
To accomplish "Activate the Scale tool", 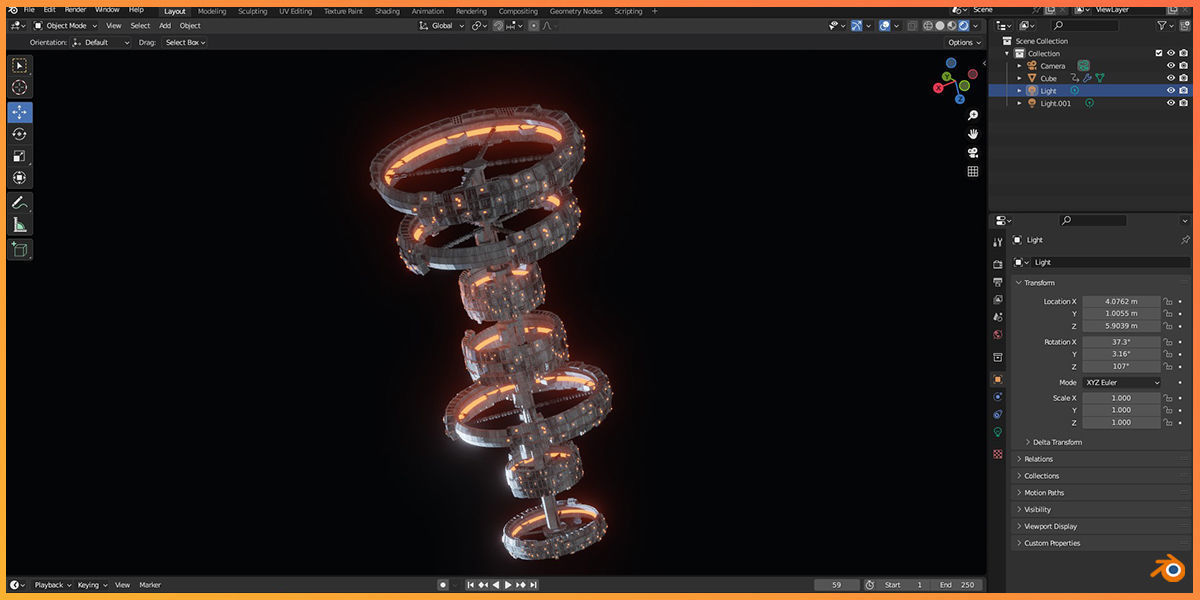I will [19, 156].
